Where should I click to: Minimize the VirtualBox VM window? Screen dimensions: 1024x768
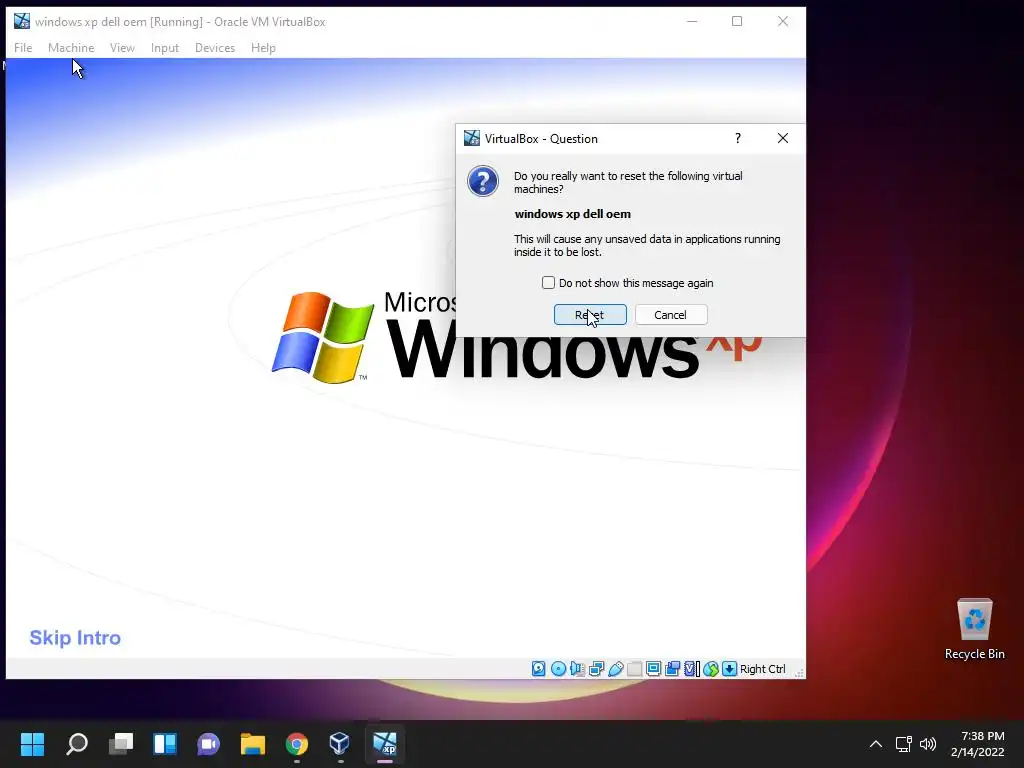pyautogui.click(x=692, y=22)
